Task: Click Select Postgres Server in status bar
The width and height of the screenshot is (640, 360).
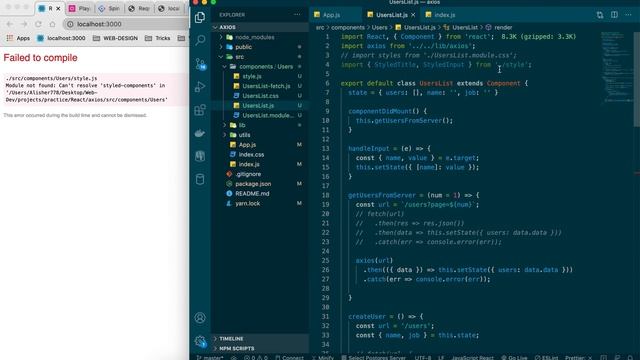Action: point(373,358)
